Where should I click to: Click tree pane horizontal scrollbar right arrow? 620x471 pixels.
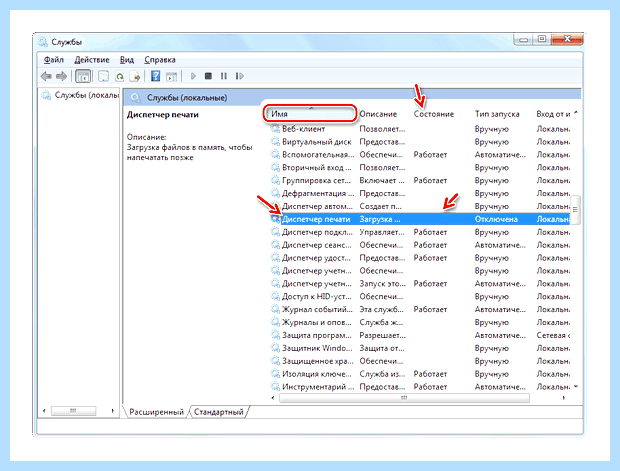pos(113,411)
